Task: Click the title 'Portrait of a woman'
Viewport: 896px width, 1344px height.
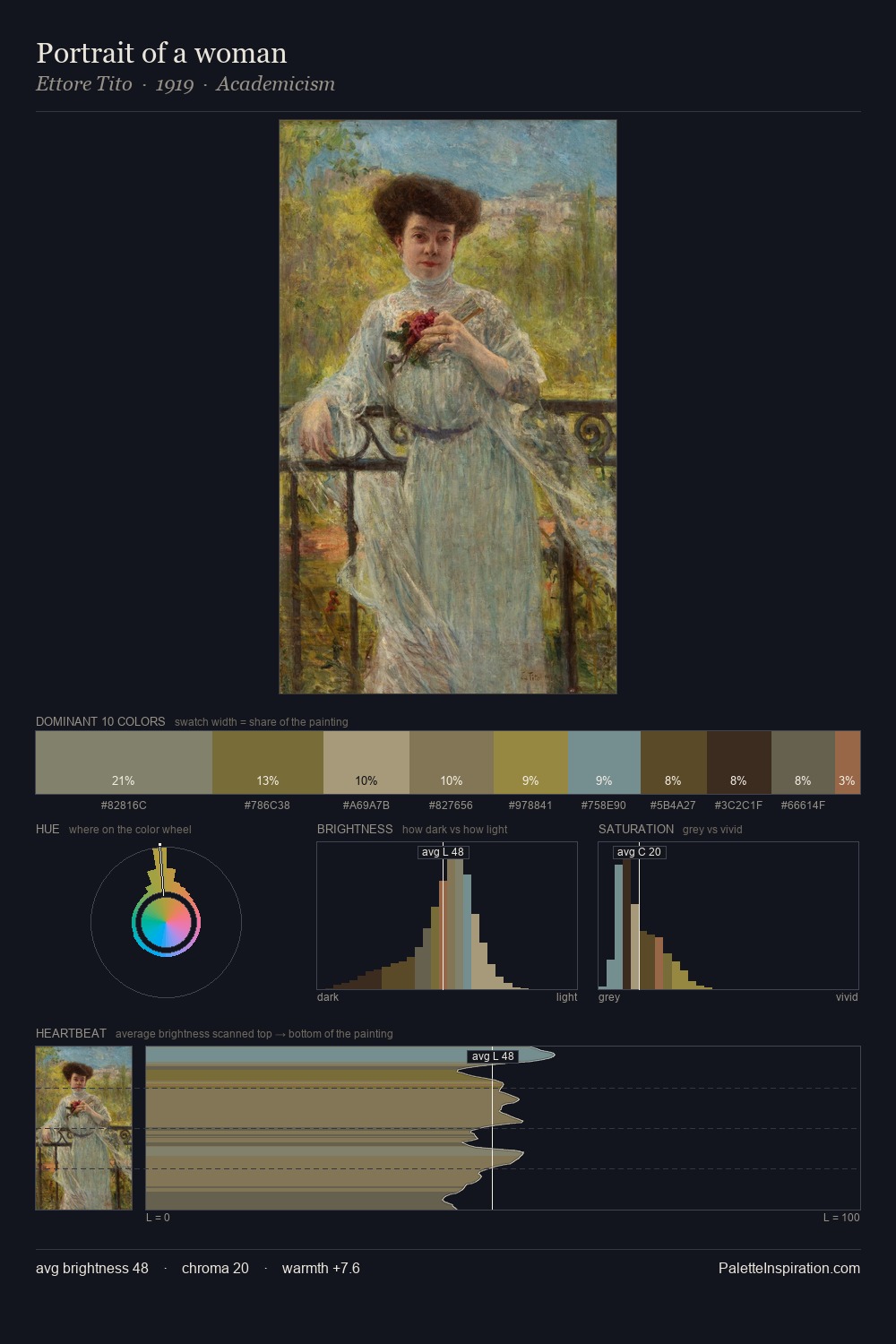Action: tap(161, 53)
